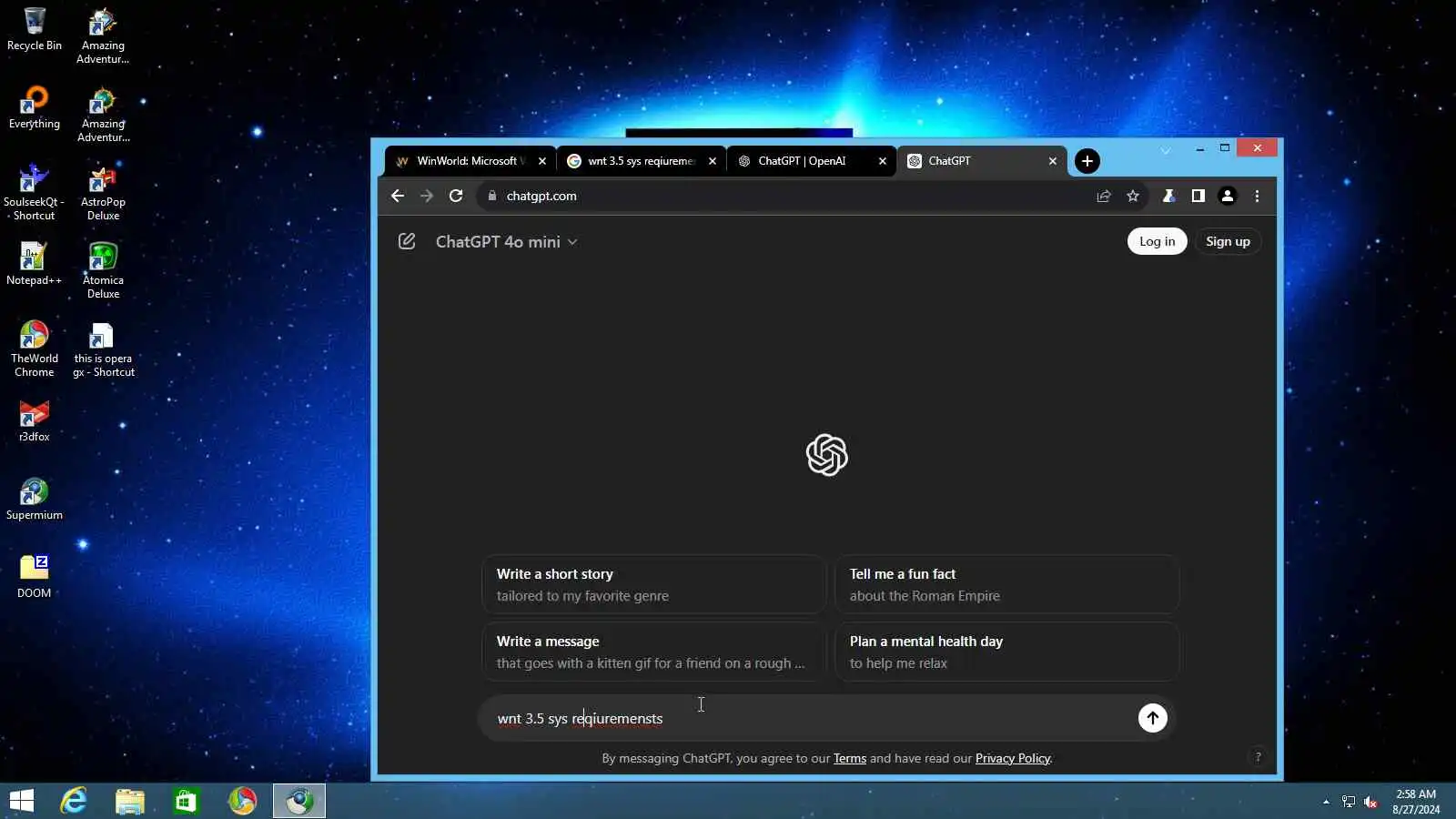
Task: Open the muted volume tray icon
Action: (x=1370, y=802)
